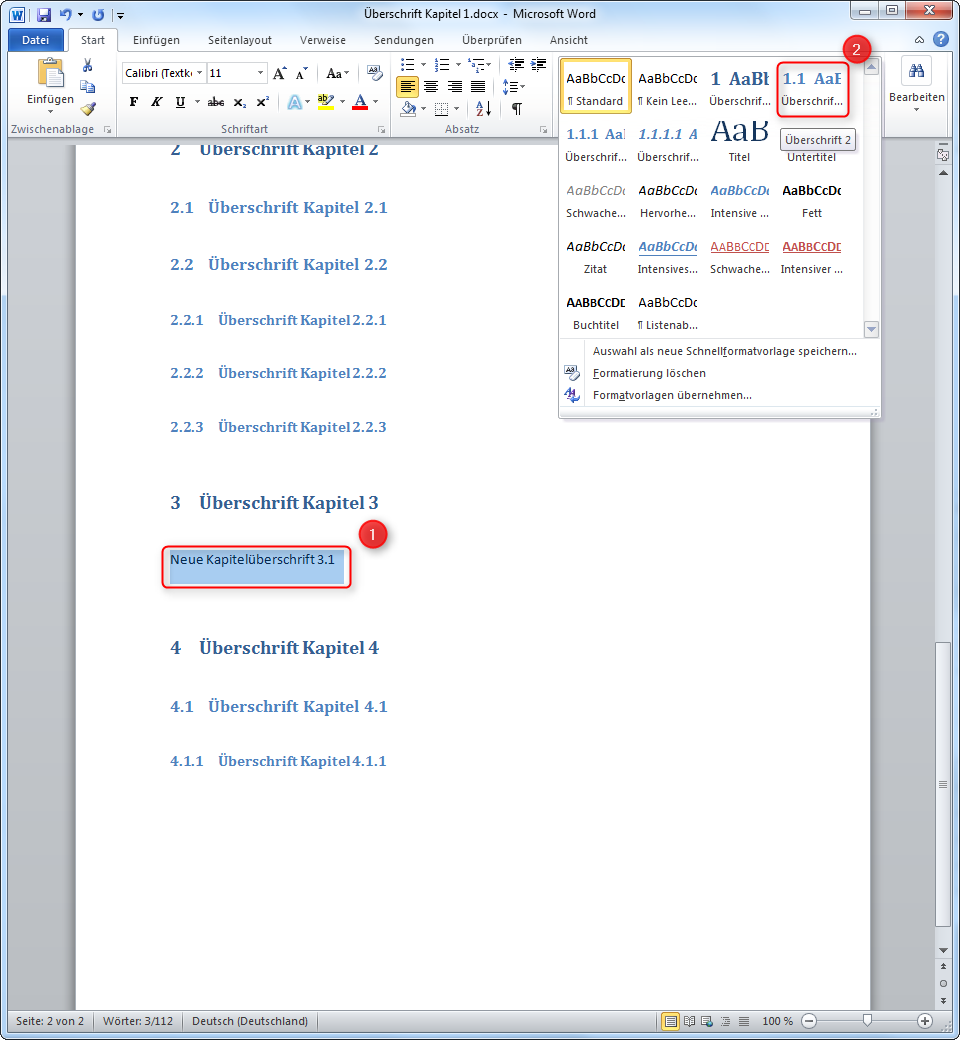Open the font color dropdown arrow
This screenshot has height=1040, width=960.
(374, 101)
